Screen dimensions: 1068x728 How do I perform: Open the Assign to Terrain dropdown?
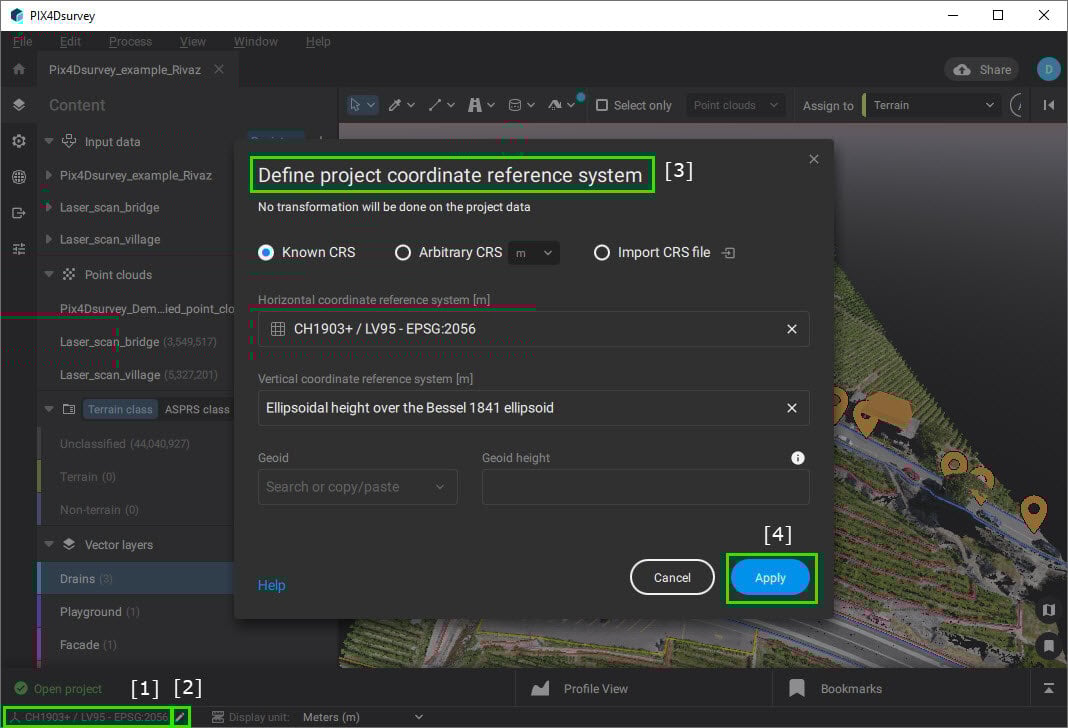tap(930, 104)
